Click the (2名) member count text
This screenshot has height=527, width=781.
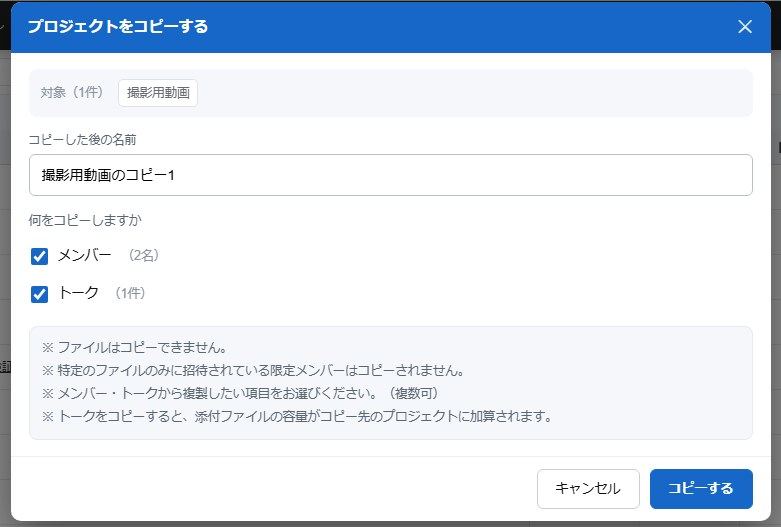(x=143, y=255)
